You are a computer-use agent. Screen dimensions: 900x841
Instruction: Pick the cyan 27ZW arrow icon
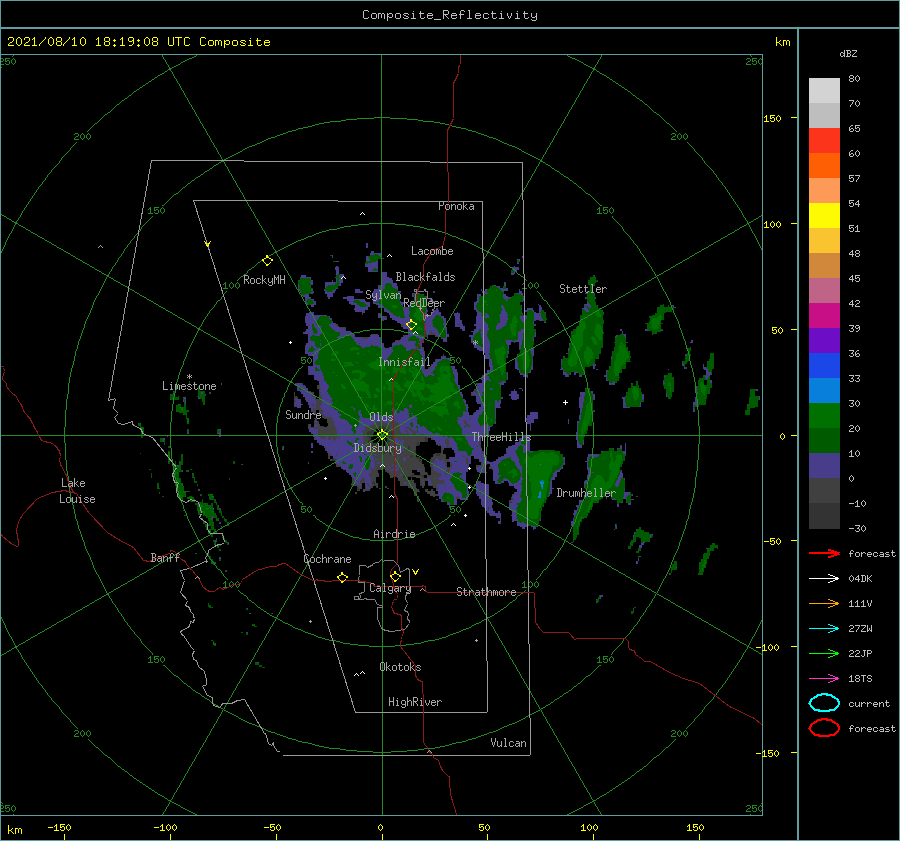(824, 629)
